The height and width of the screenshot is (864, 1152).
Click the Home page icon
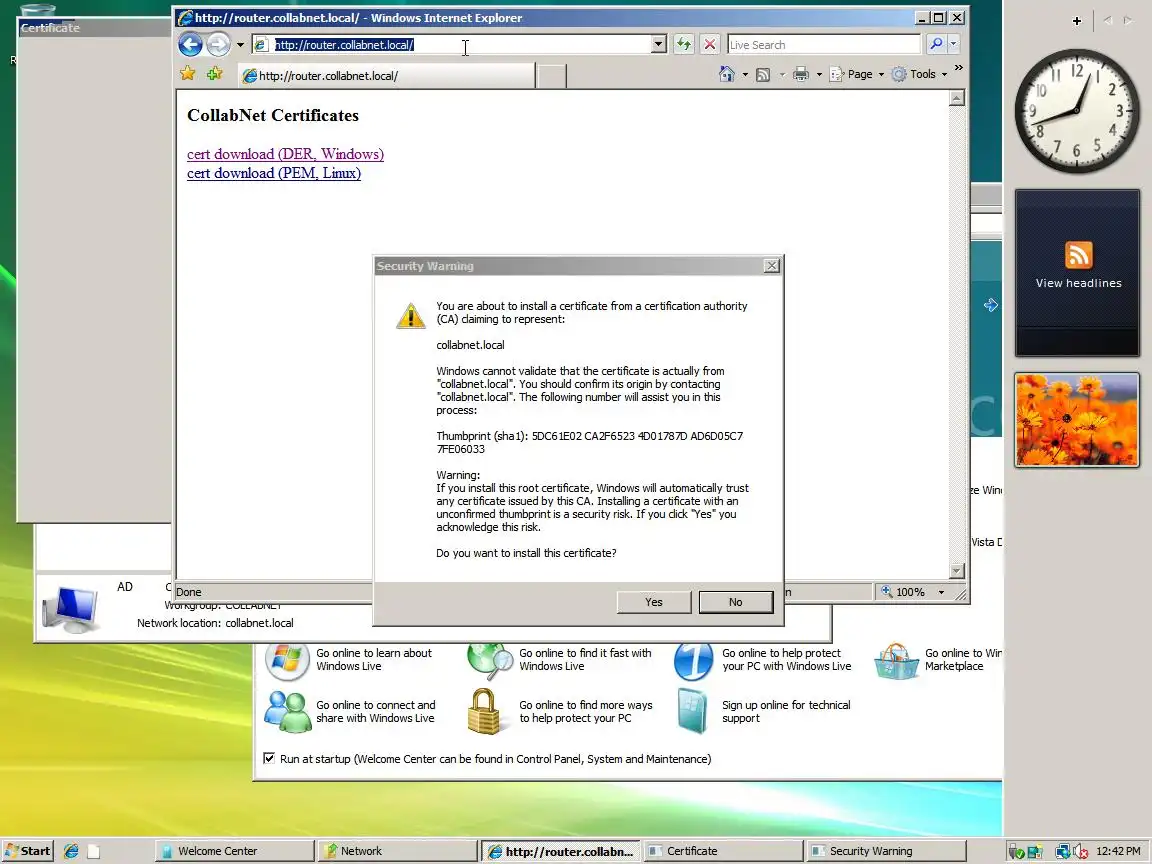click(x=727, y=74)
